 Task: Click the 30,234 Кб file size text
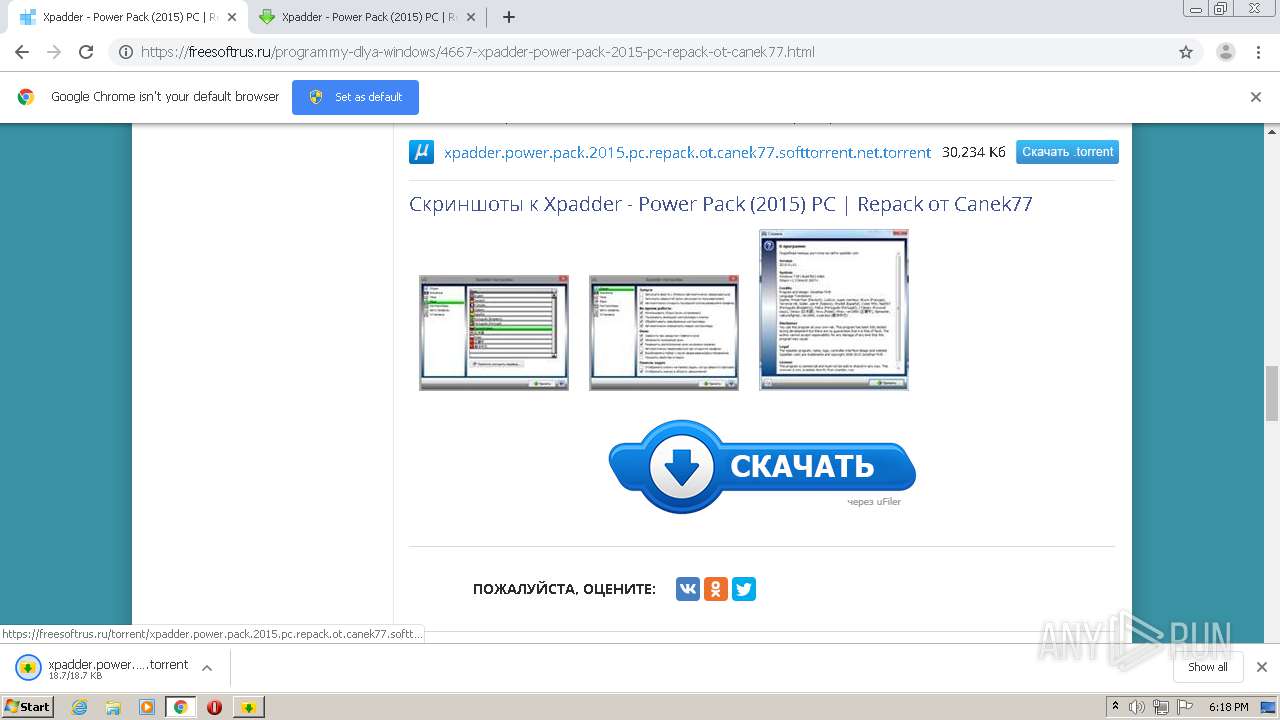974,152
